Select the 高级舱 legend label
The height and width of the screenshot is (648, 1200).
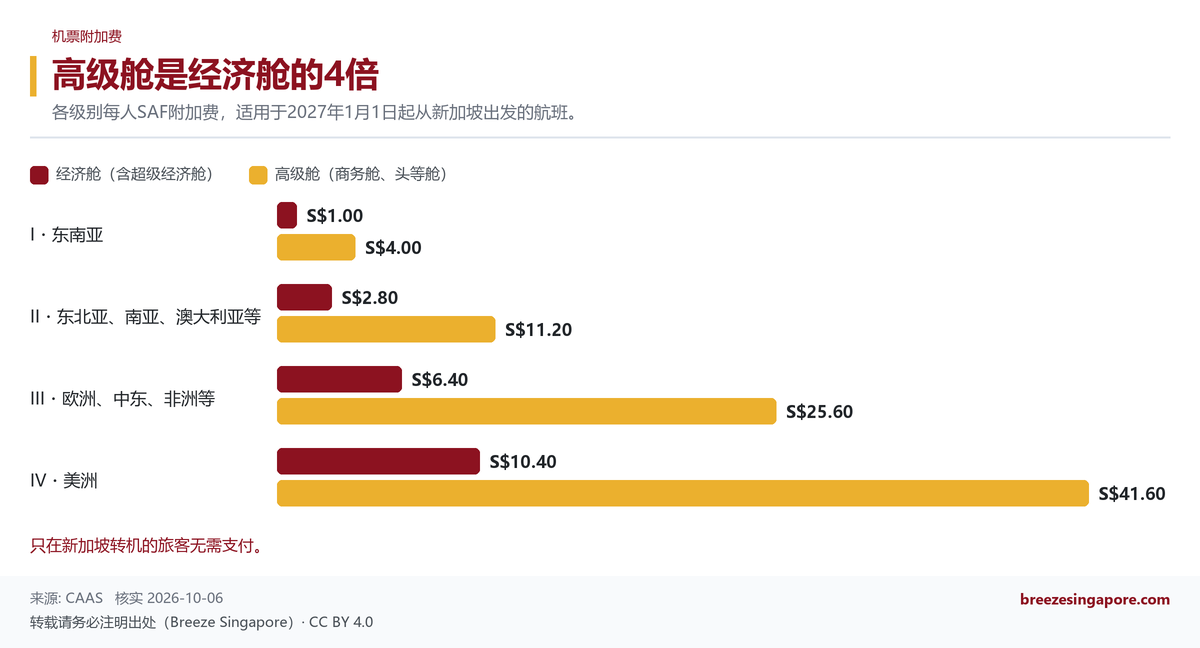point(363,174)
